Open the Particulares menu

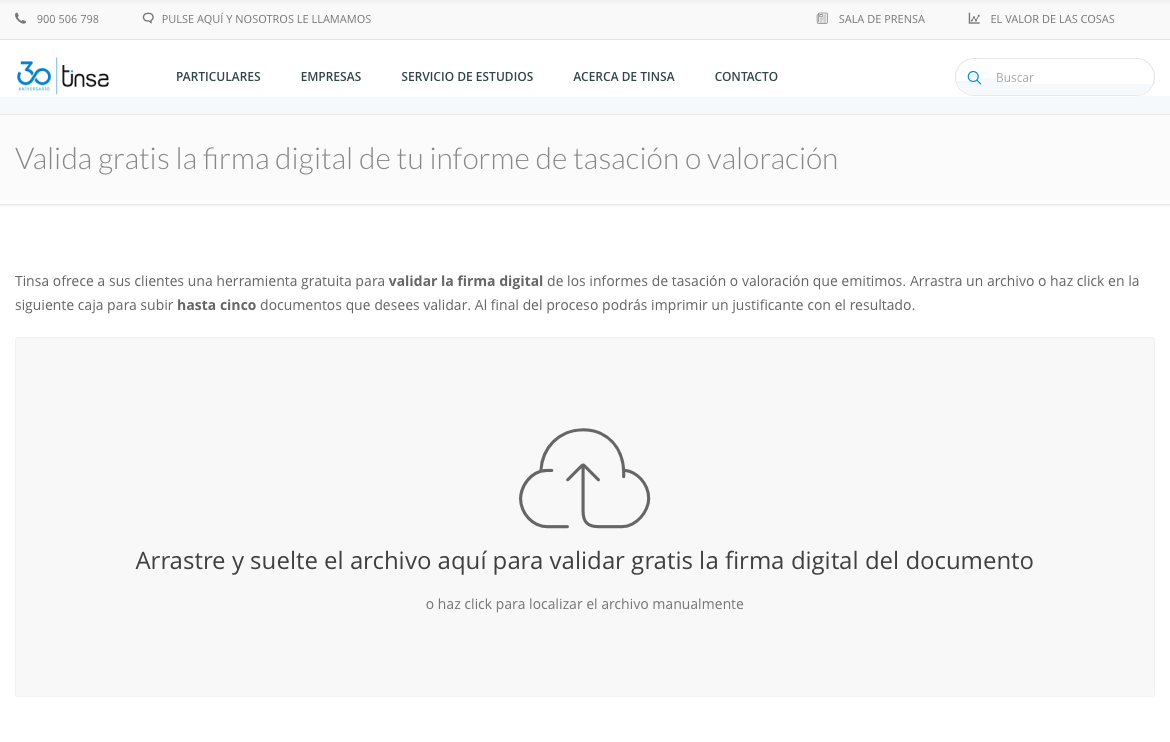218,77
